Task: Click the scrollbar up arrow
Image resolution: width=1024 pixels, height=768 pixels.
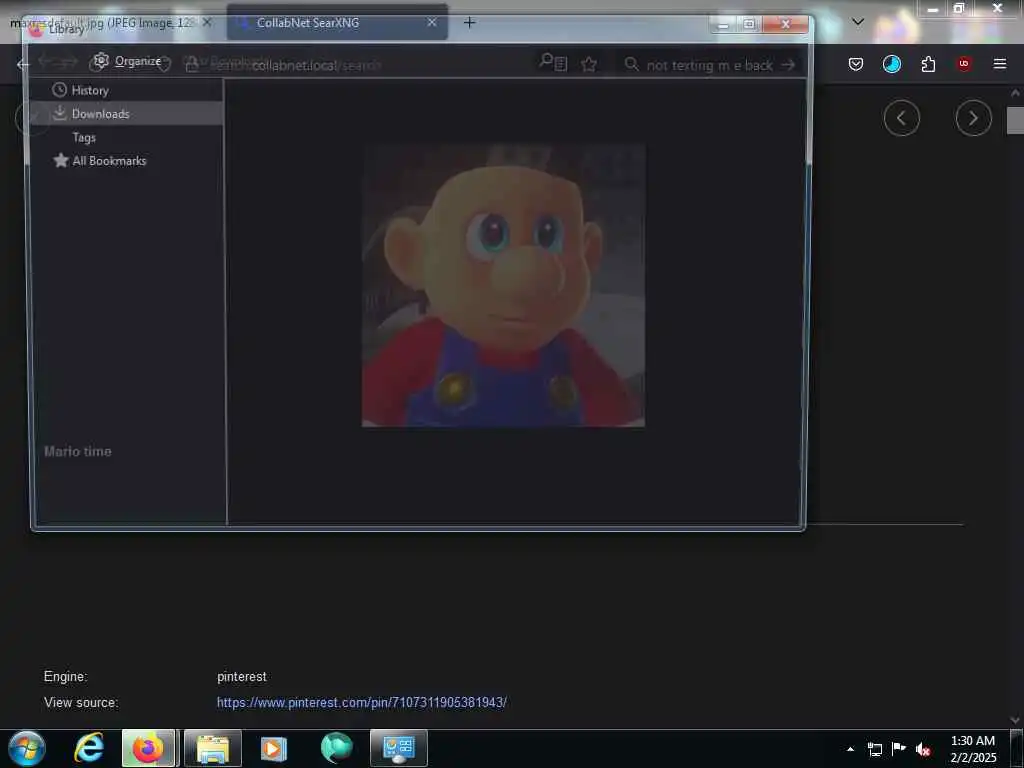Action: [1016, 93]
